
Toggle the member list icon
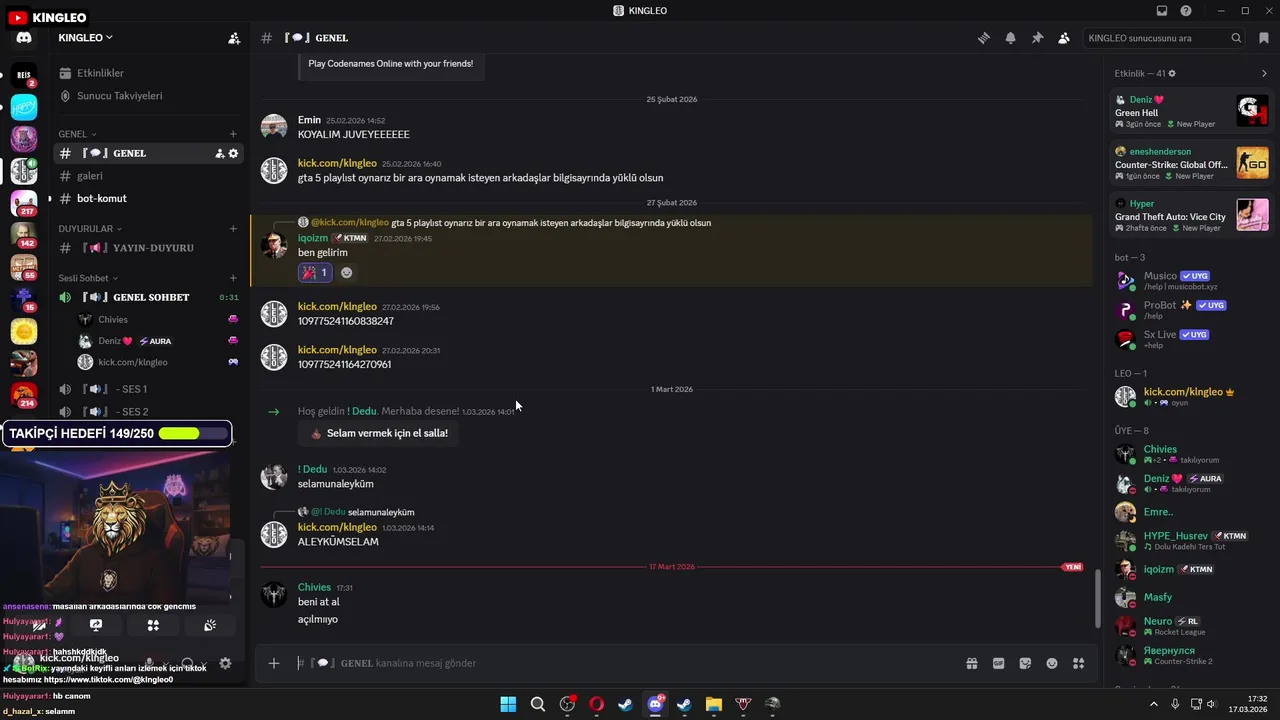pyautogui.click(x=1064, y=38)
